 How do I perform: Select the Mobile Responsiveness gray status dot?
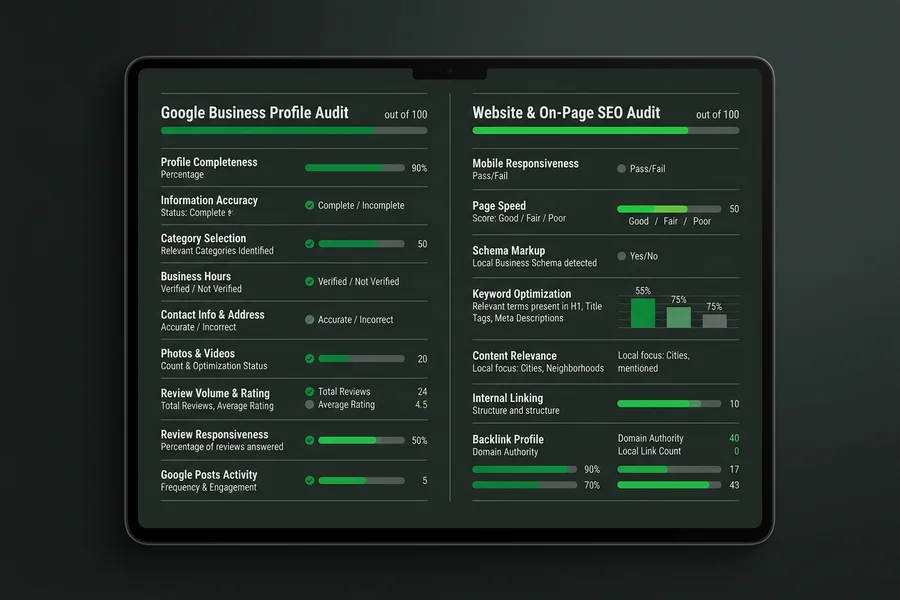[x=621, y=168]
